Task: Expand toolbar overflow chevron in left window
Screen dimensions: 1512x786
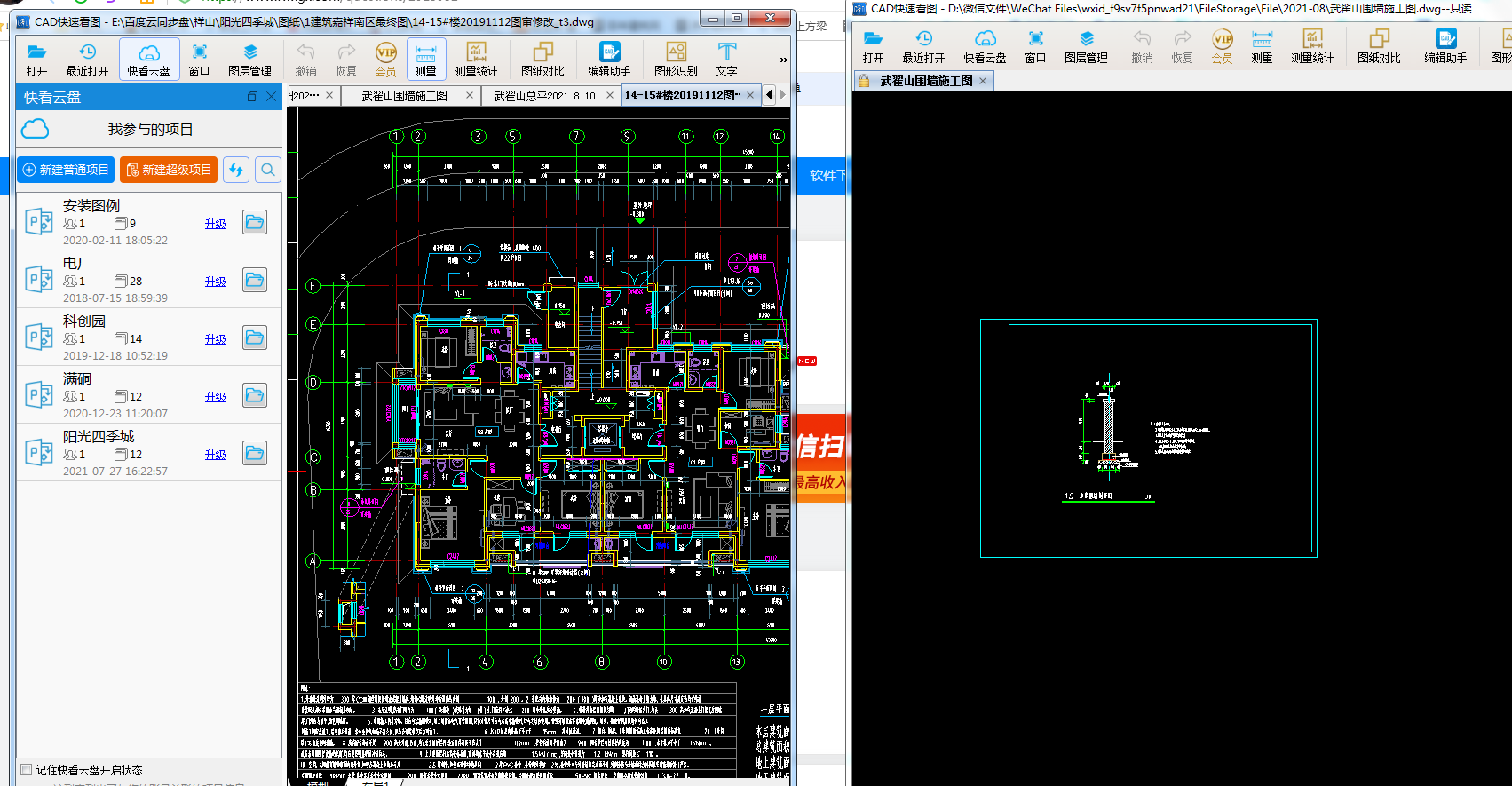Action: pyautogui.click(x=783, y=60)
